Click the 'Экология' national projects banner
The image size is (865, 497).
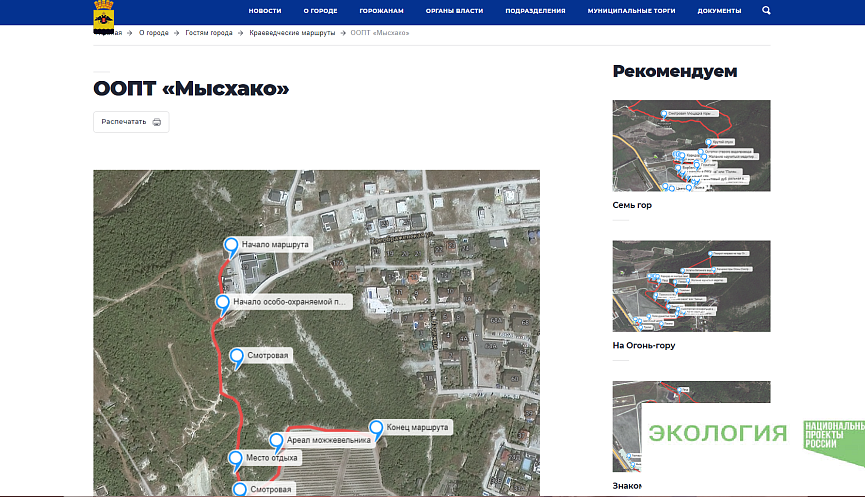[x=753, y=433]
